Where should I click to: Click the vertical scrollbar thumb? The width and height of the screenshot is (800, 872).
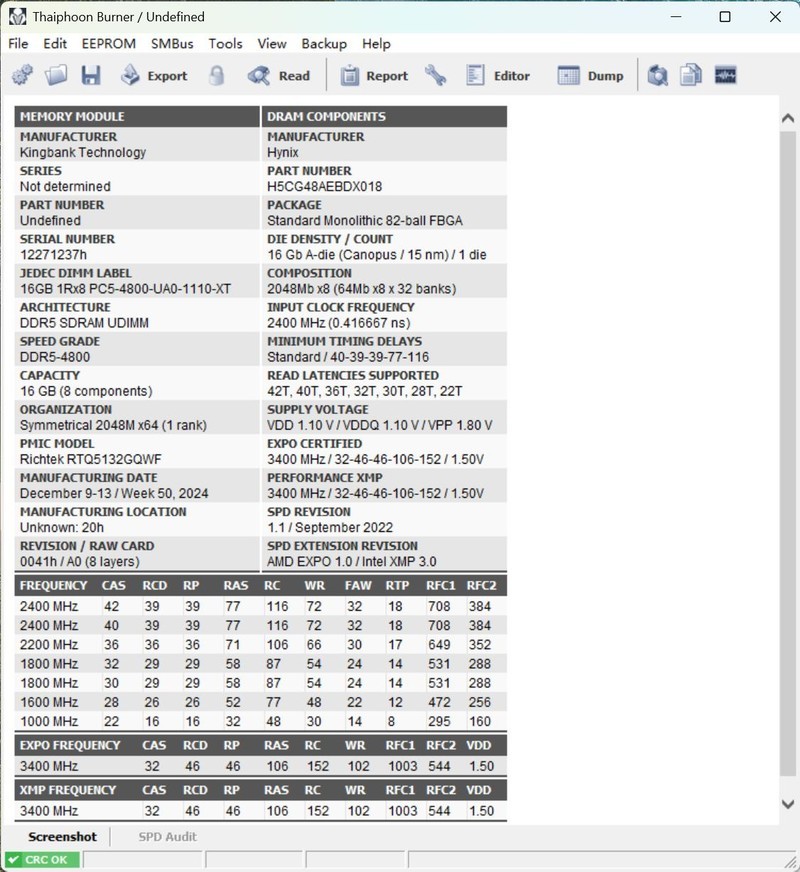click(788, 453)
